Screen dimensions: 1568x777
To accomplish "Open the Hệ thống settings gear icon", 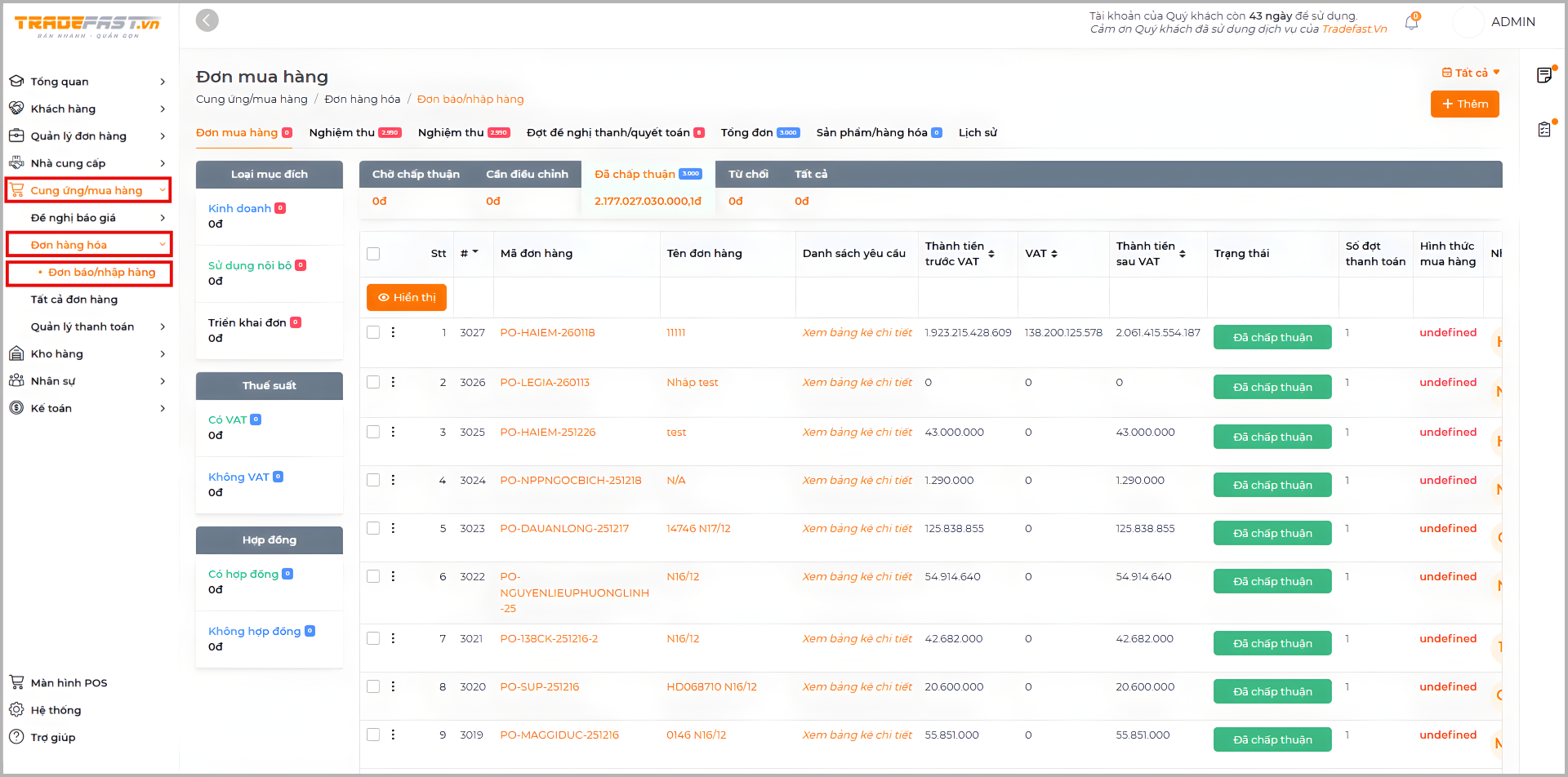I will [16, 709].
